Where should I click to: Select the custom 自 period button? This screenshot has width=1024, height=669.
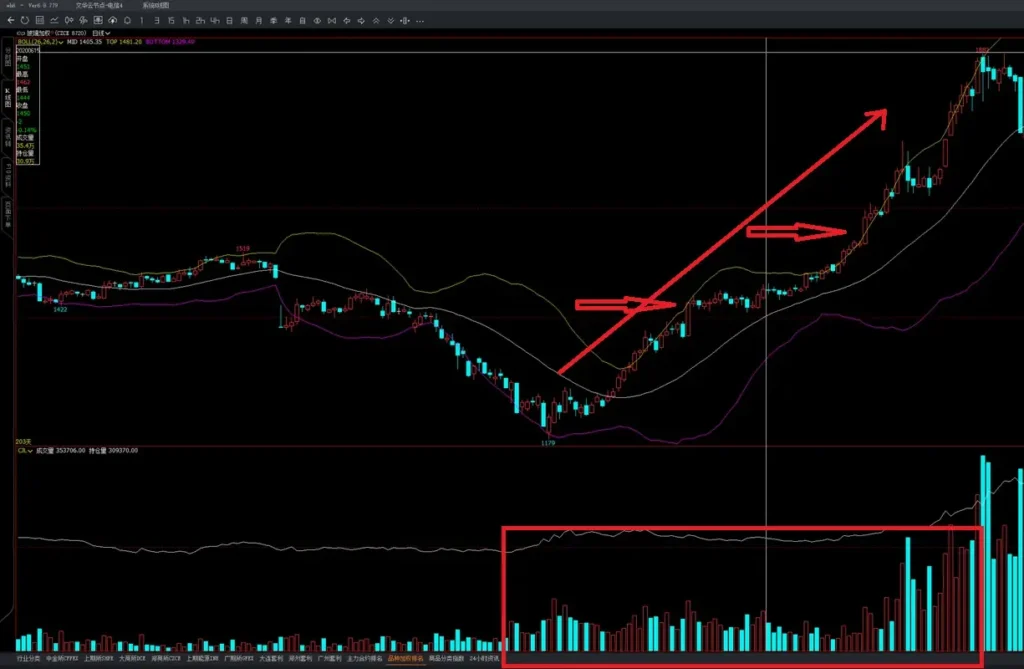[302, 21]
